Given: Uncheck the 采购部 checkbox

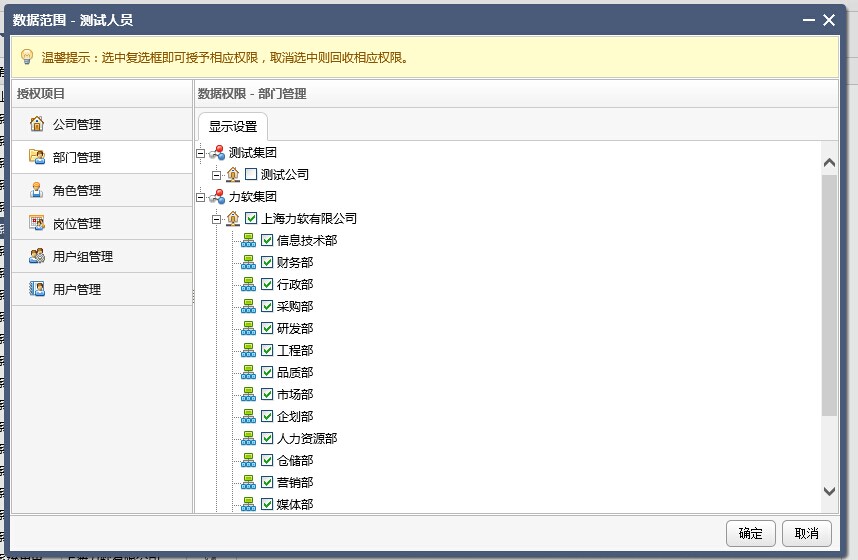Looking at the screenshot, I should (x=267, y=306).
